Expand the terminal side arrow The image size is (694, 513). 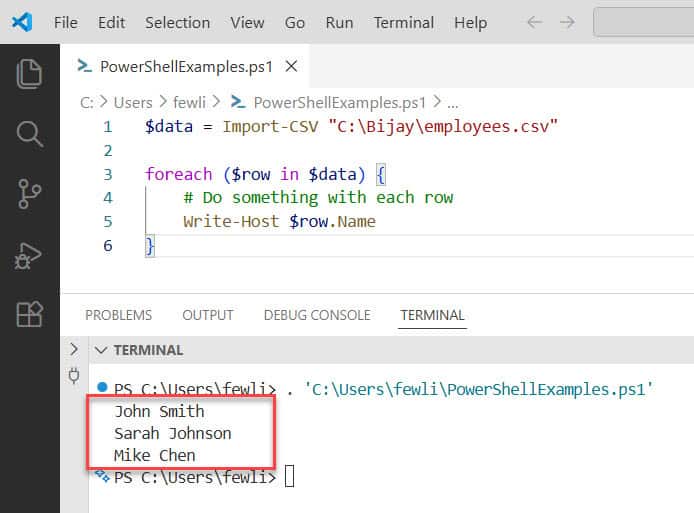pos(74,349)
